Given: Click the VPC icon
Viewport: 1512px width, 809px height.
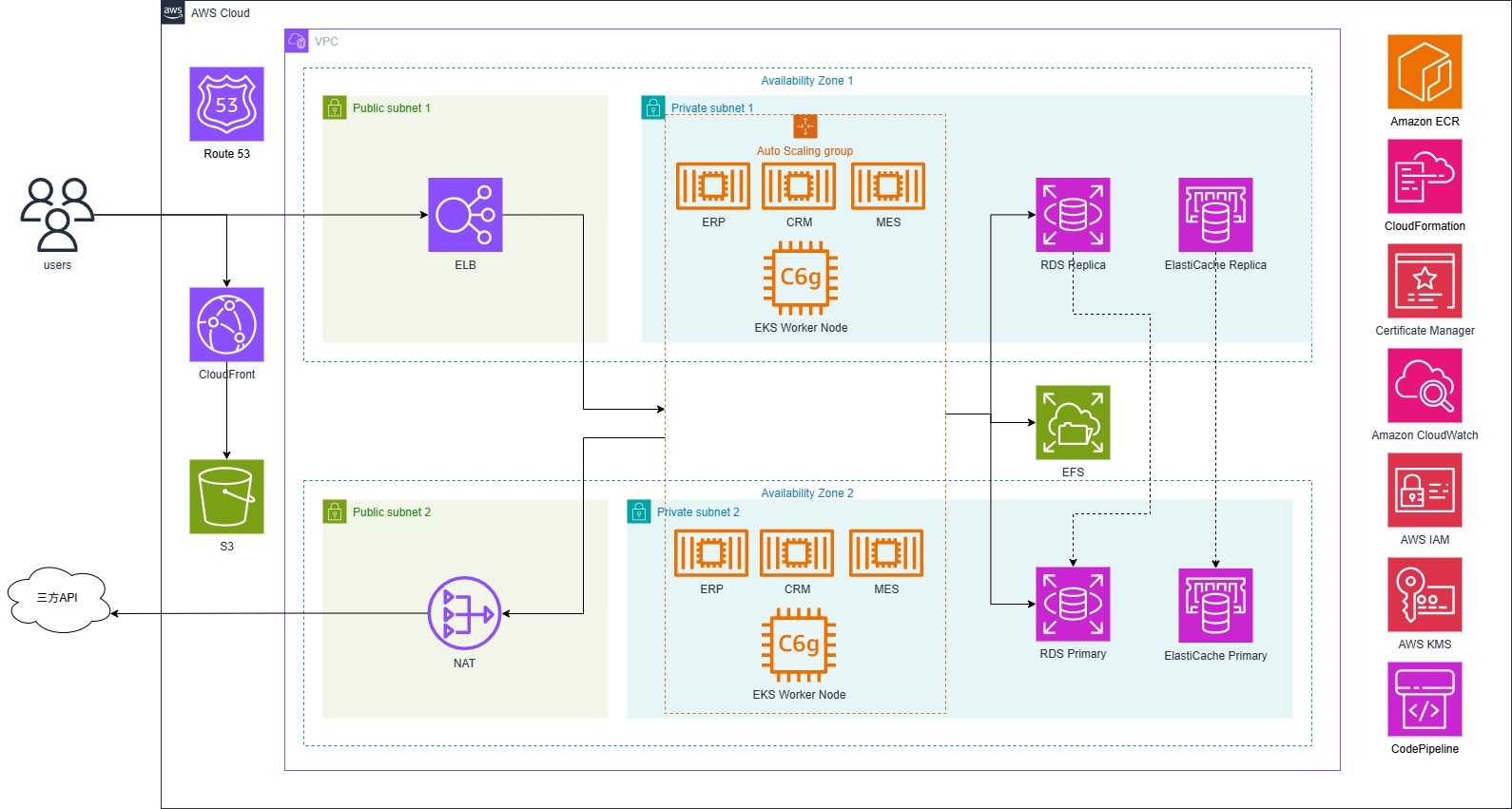Looking at the screenshot, I should click(x=297, y=41).
